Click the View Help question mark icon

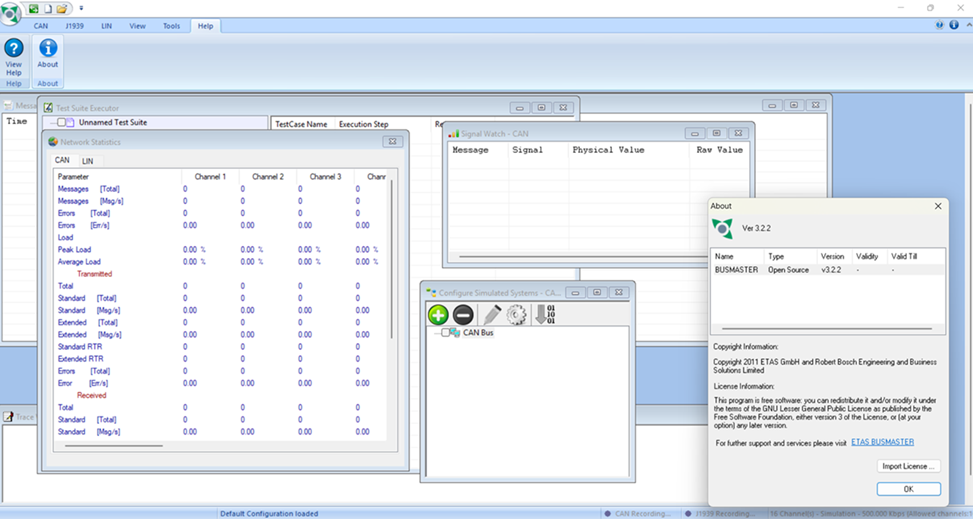(x=14, y=48)
